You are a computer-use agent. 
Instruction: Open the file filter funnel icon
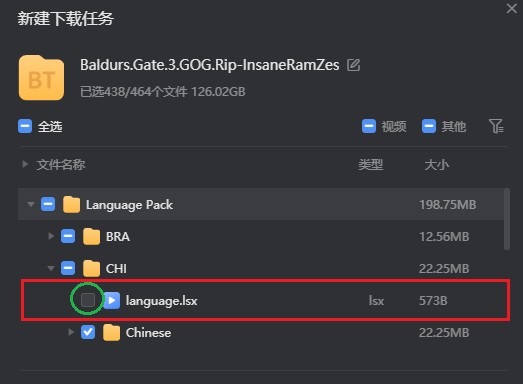[496, 126]
